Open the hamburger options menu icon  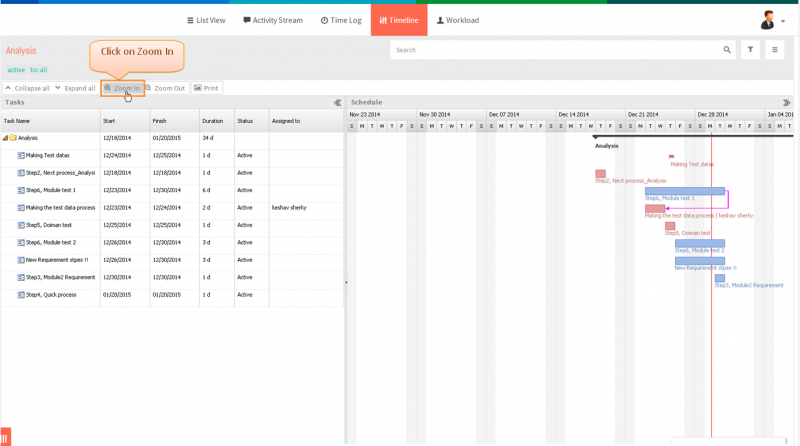point(774,49)
